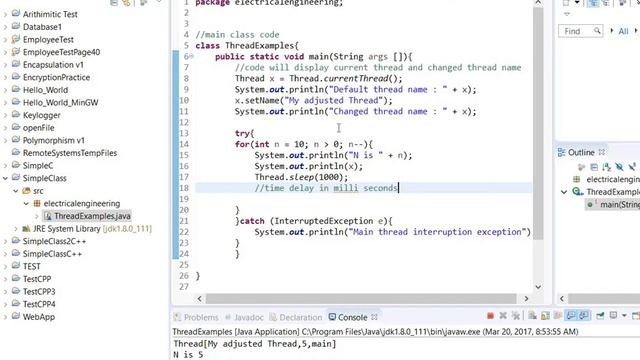The width and height of the screenshot is (640, 360).
Task: Select ThreadExamples.java file
Action: (x=87, y=216)
